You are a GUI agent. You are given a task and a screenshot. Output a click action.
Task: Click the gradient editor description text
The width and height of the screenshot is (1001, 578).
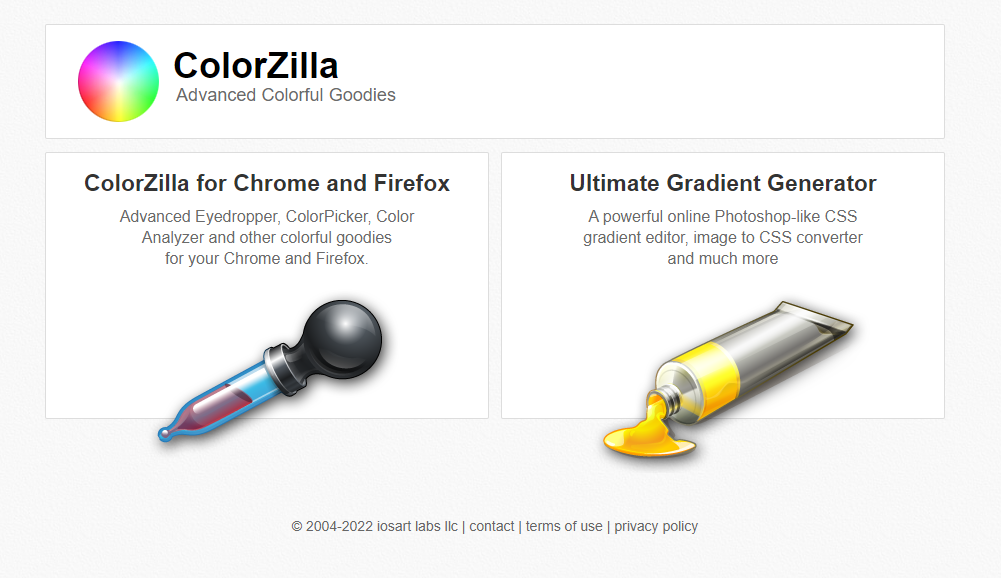click(x=722, y=237)
